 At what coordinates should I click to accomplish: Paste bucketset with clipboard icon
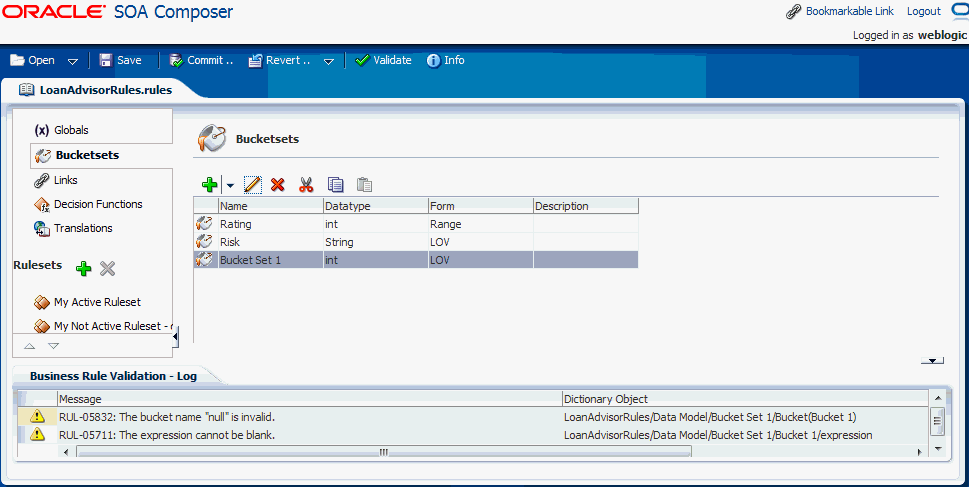click(365, 184)
